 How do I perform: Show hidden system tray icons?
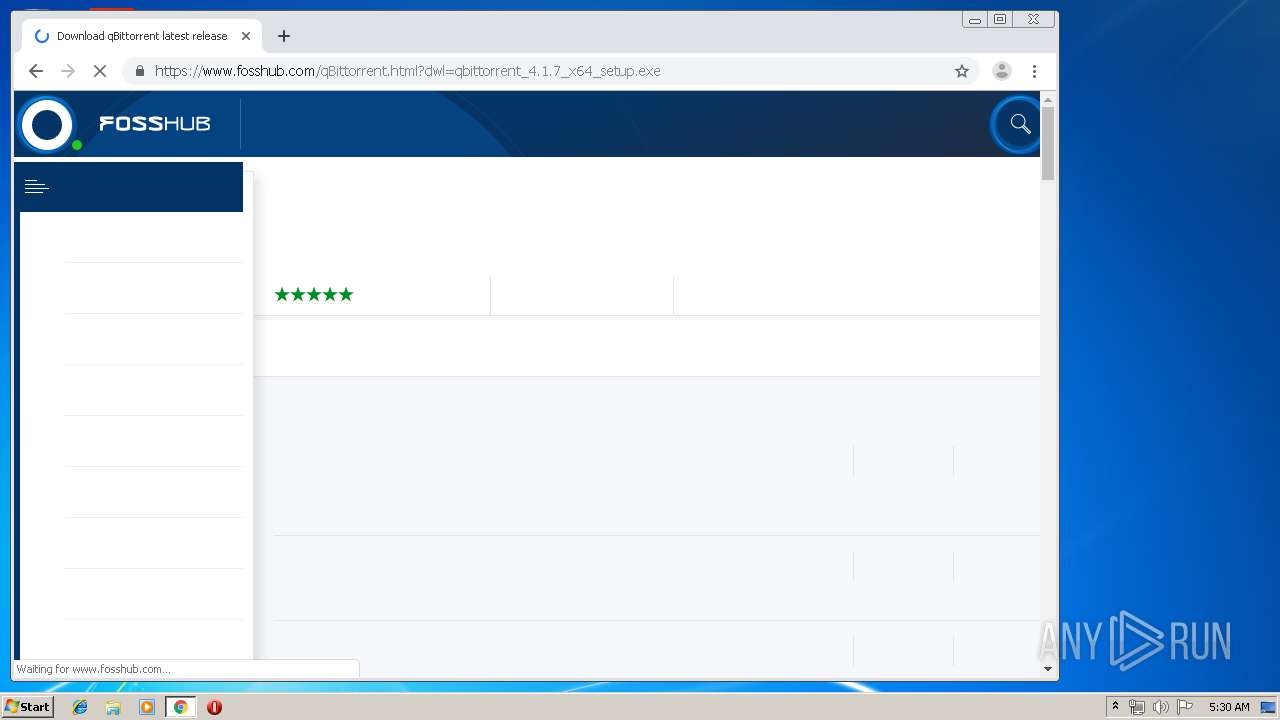1115,707
